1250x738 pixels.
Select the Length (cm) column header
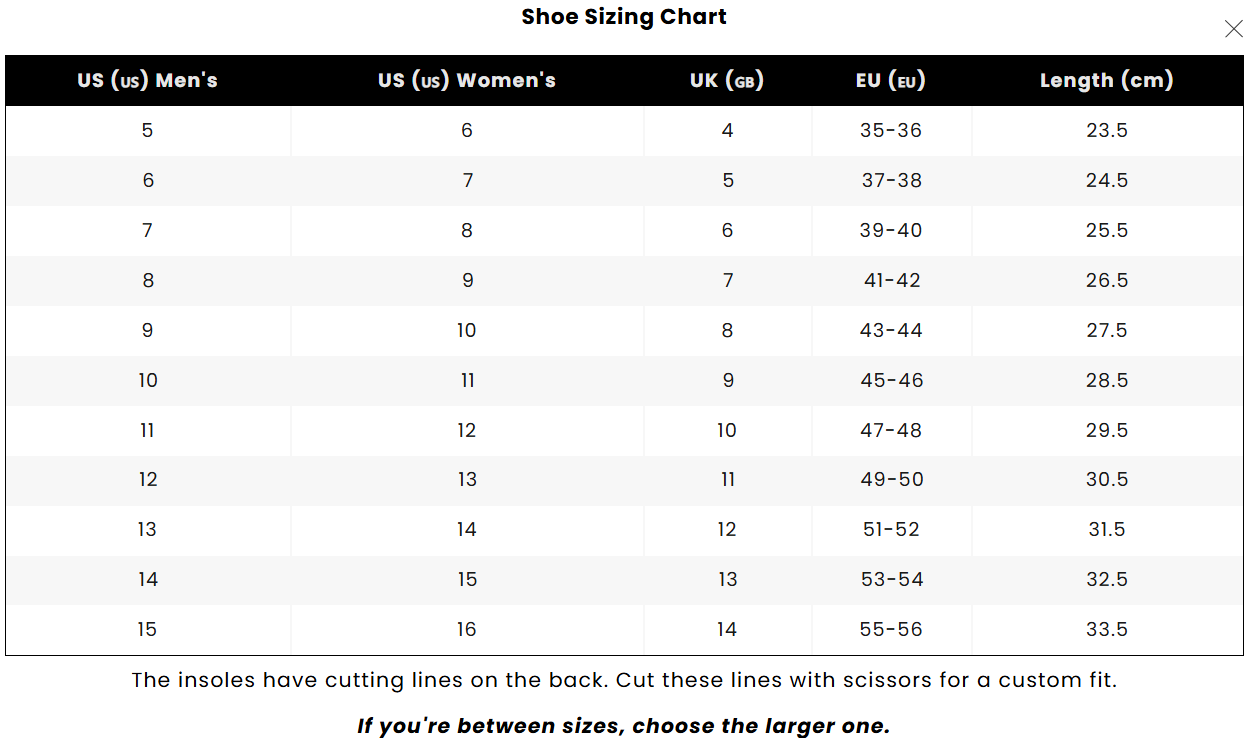(x=1106, y=80)
